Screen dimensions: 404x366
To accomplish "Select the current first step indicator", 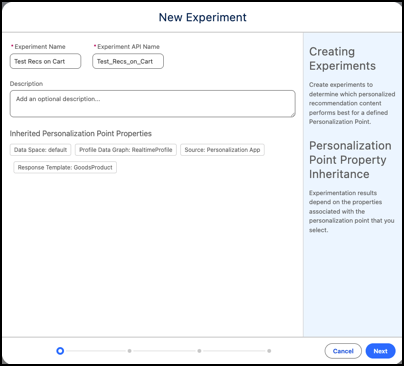I will click(x=60, y=351).
